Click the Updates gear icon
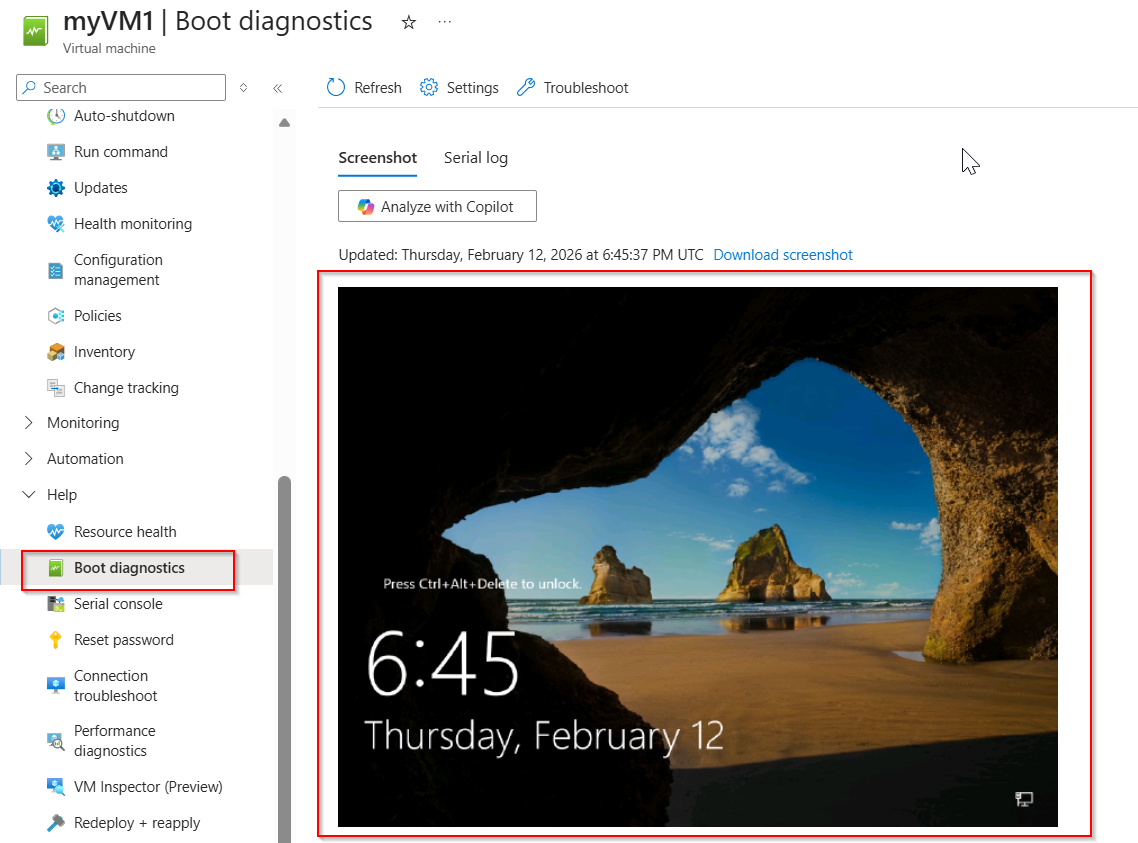This screenshot has width=1138, height=843. [x=56, y=188]
